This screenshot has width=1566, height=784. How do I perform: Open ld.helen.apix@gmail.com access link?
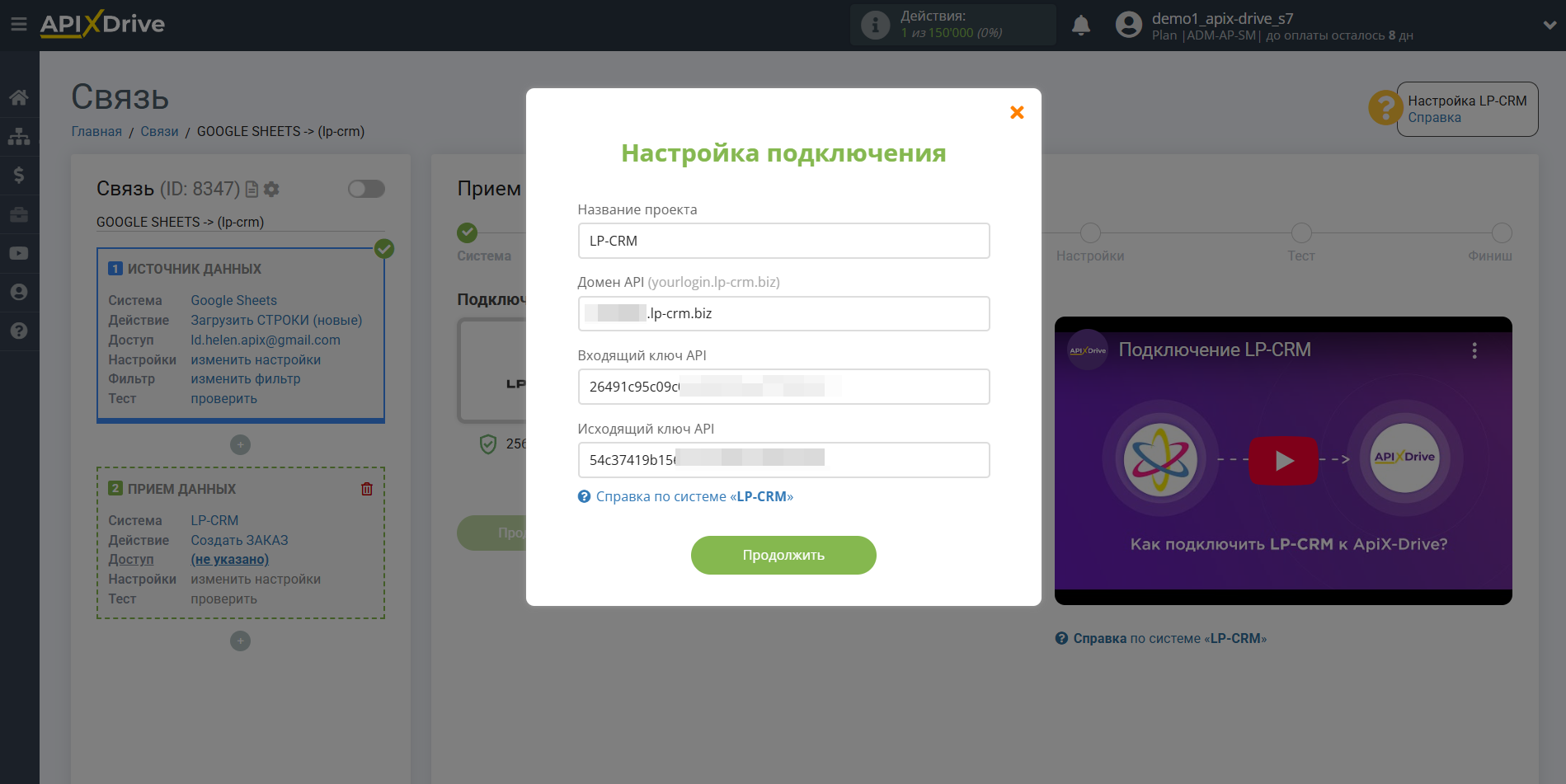(x=266, y=340)
